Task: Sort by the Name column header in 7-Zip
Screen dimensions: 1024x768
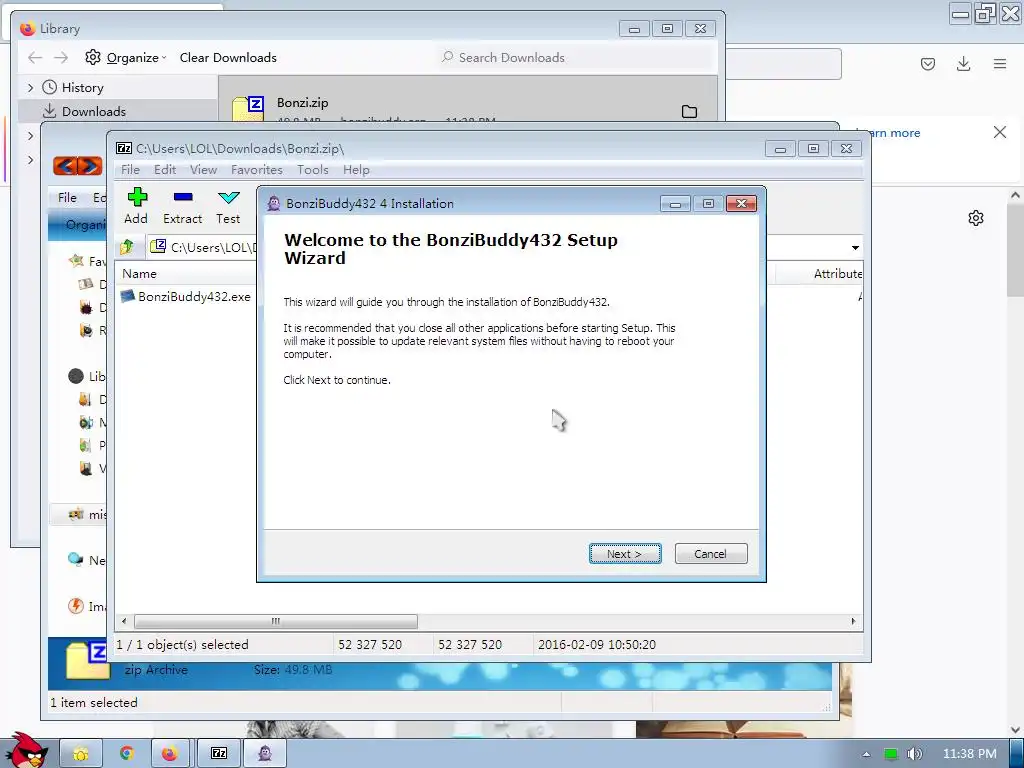Action: (139, 274)
